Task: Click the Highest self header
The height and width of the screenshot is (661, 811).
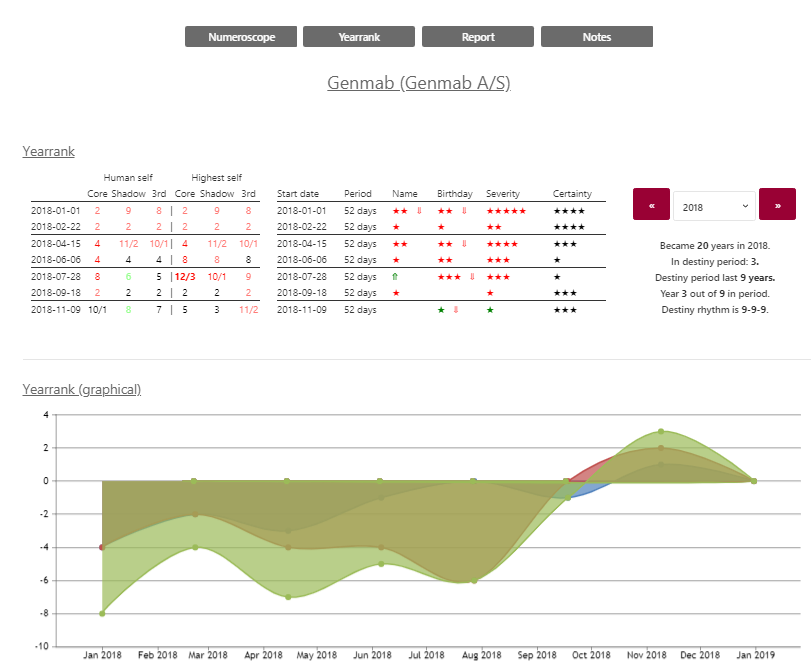Action: (x=217, y=177)
